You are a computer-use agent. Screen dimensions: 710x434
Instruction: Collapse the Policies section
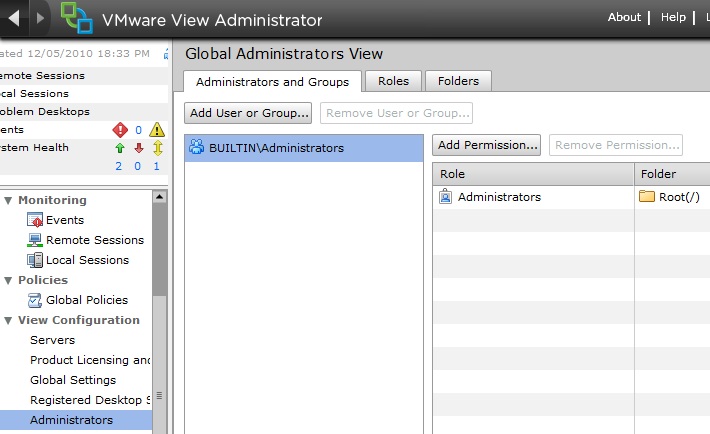pyautogui.click(x=8, y=281)
